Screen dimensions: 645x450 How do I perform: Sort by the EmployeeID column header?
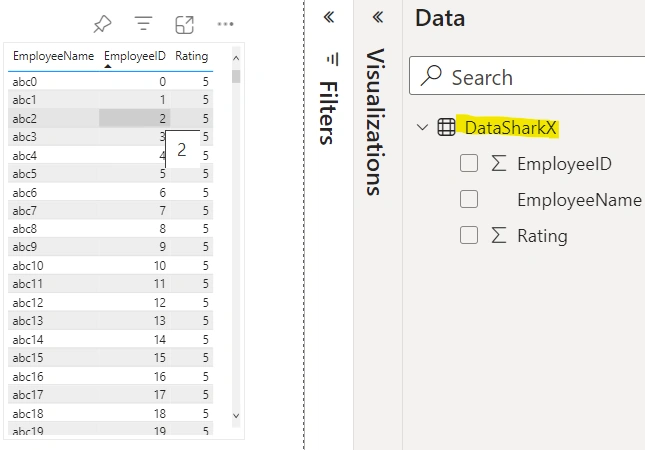135,56
